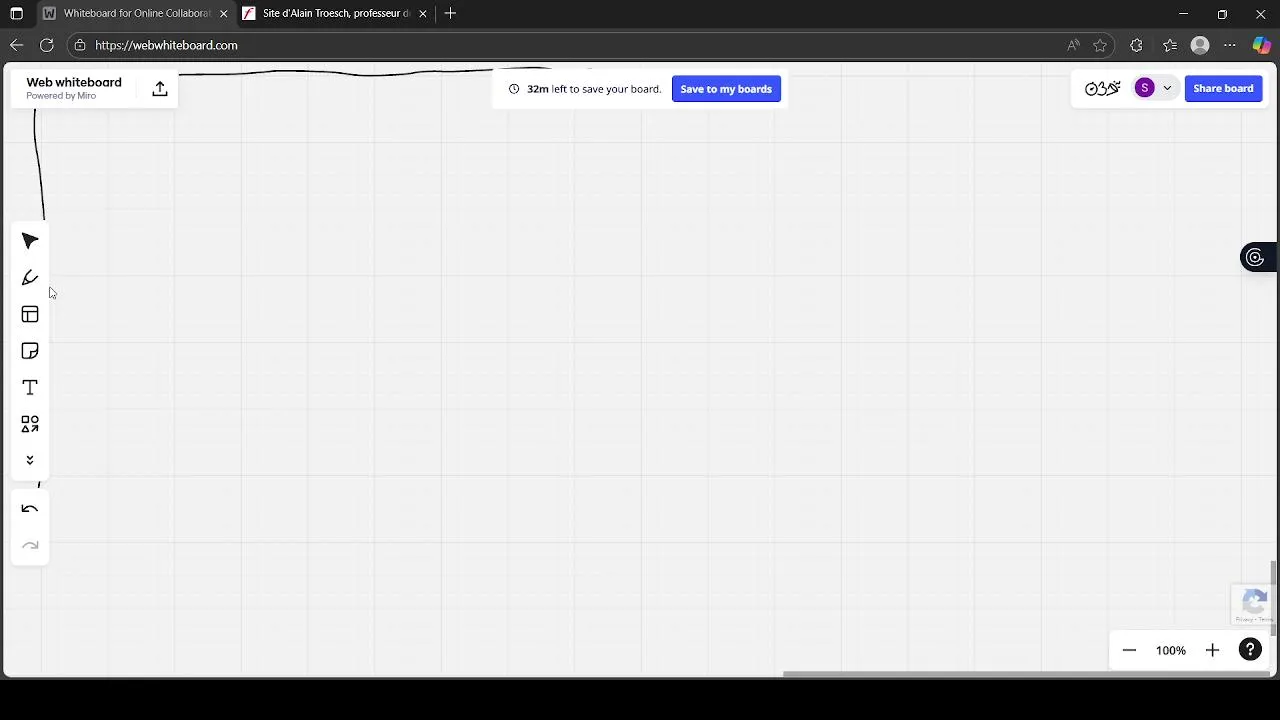
Task: Click the reCAPTCHA badge
Action: pyautogui.click(x=1255, y=605)
